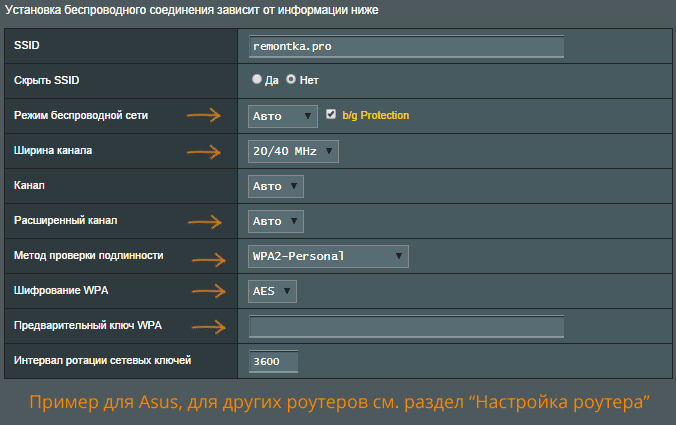The image size is (676, 425).
Task: Click the orange 'Пример для Asus' caption
Action: pos(340,402)
